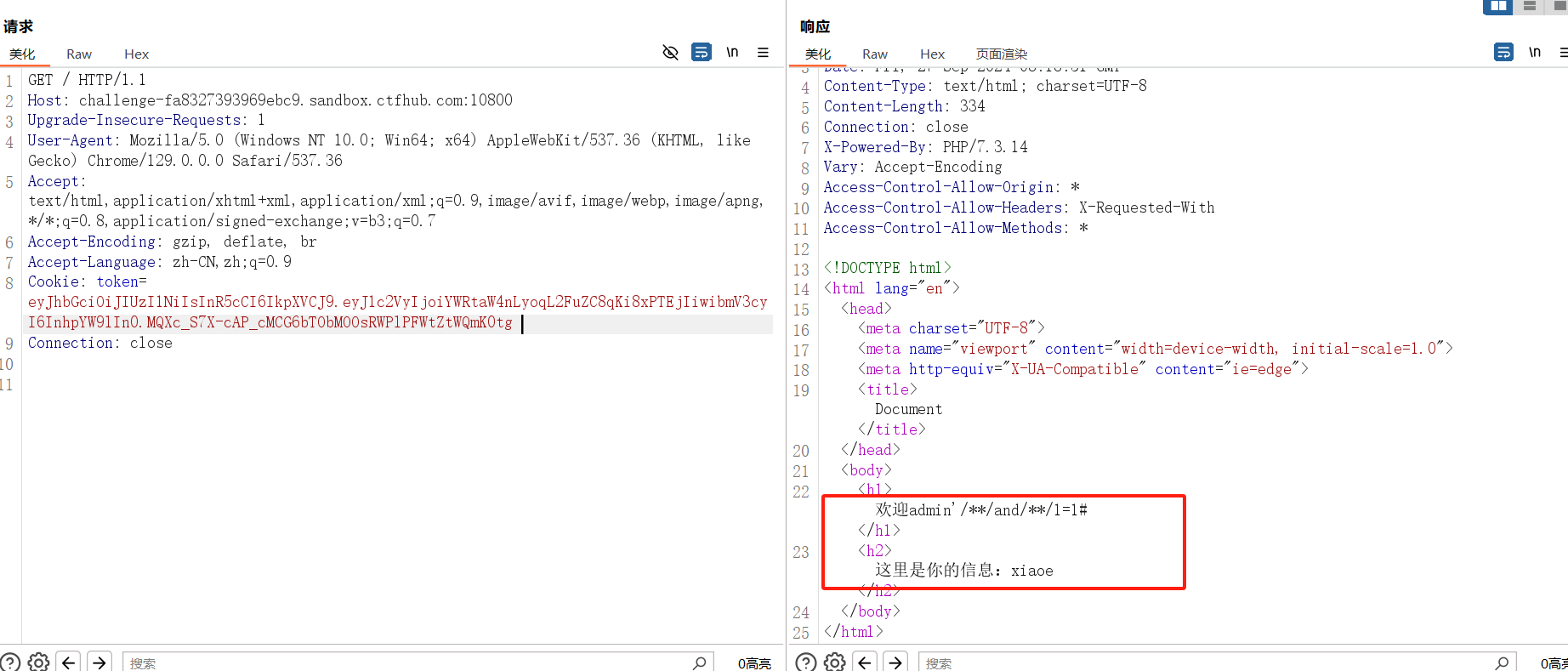Click the Access-Control-Allow-Headers response header
The image size is (1568, 671).
[x=1020, y=208]
